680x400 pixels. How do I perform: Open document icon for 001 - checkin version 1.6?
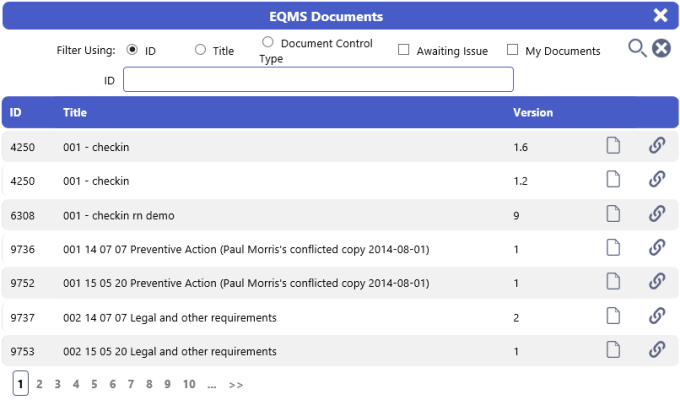coord(613,145)
